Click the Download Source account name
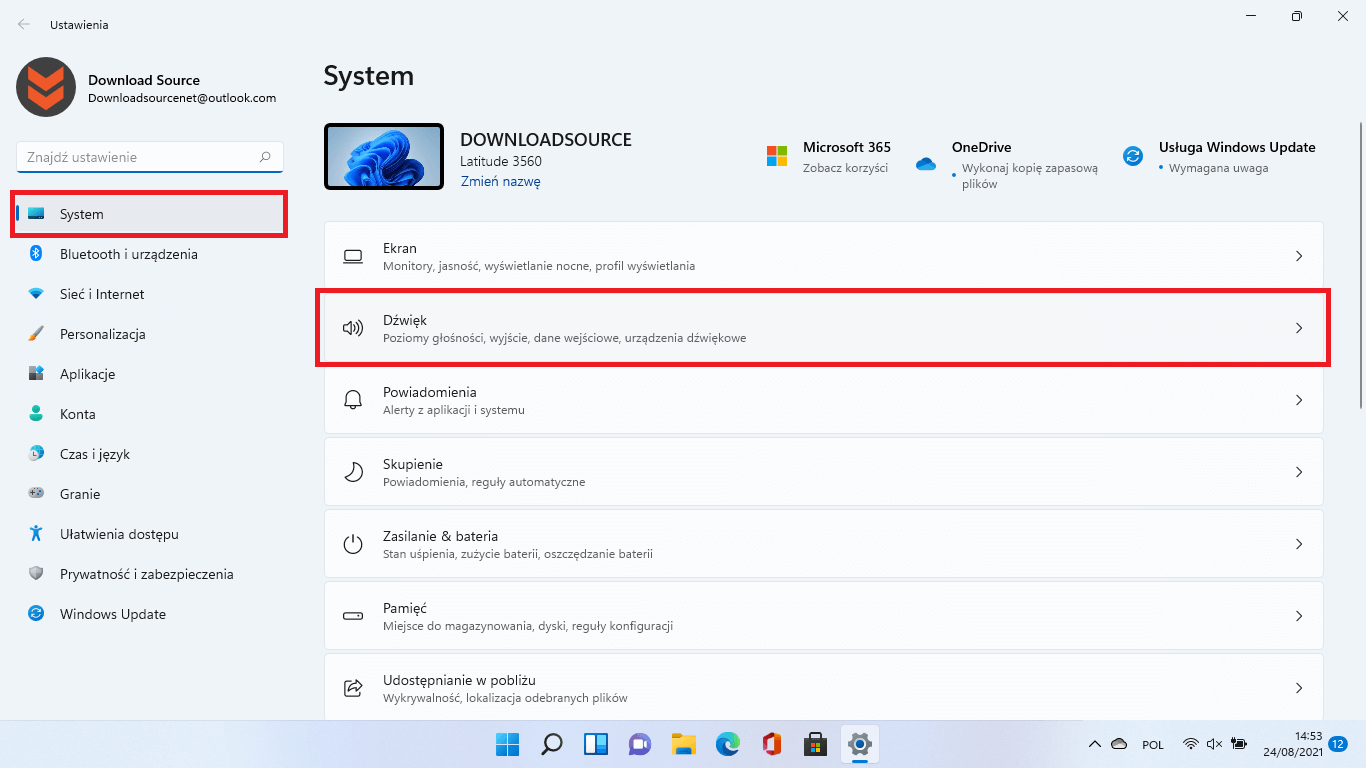The height and width of the screenshot is (768, 1366). (144, 80)
